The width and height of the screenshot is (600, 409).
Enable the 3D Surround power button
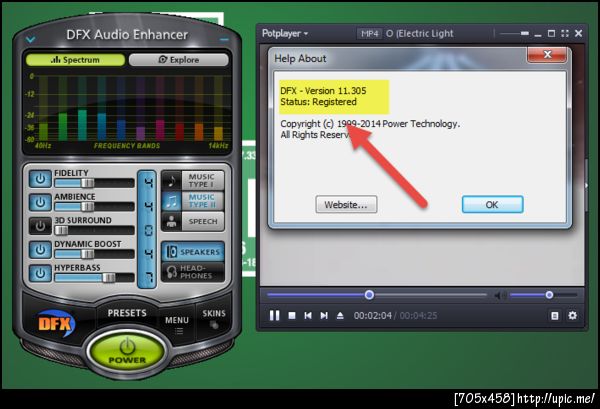40,226
